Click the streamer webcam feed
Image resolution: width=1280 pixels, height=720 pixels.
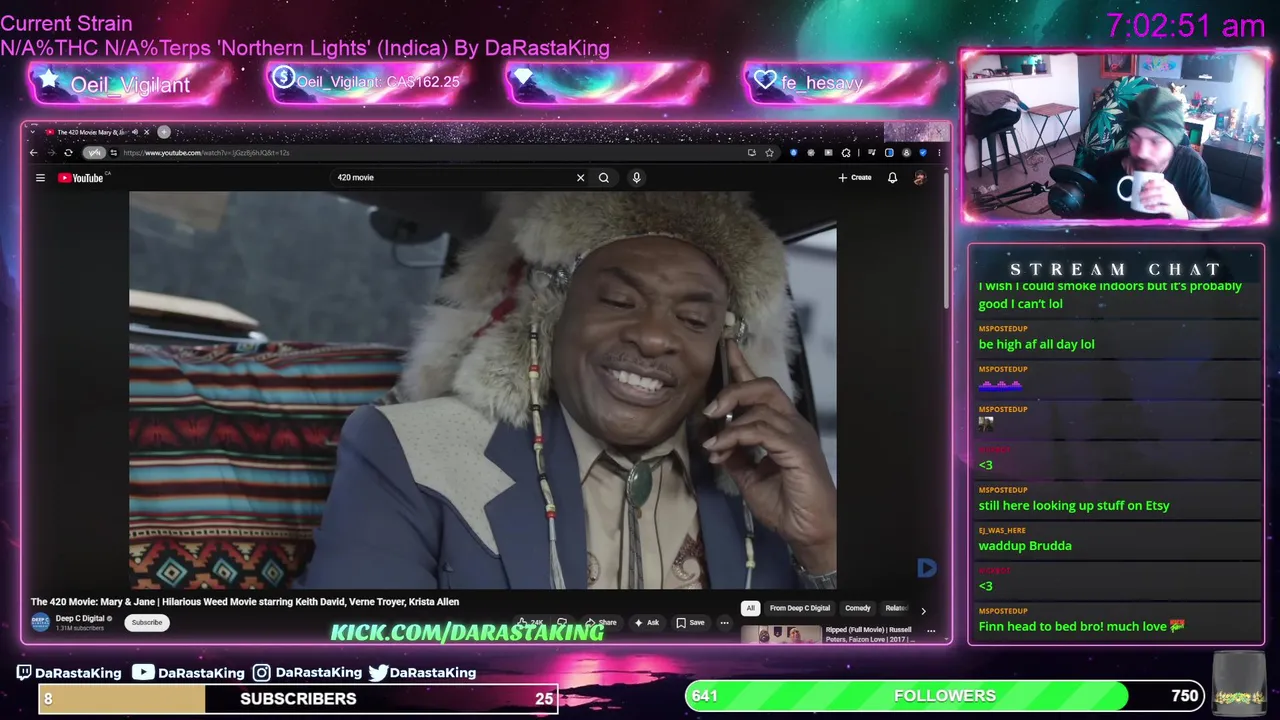pyautogui.click(x=1114, y=136)
